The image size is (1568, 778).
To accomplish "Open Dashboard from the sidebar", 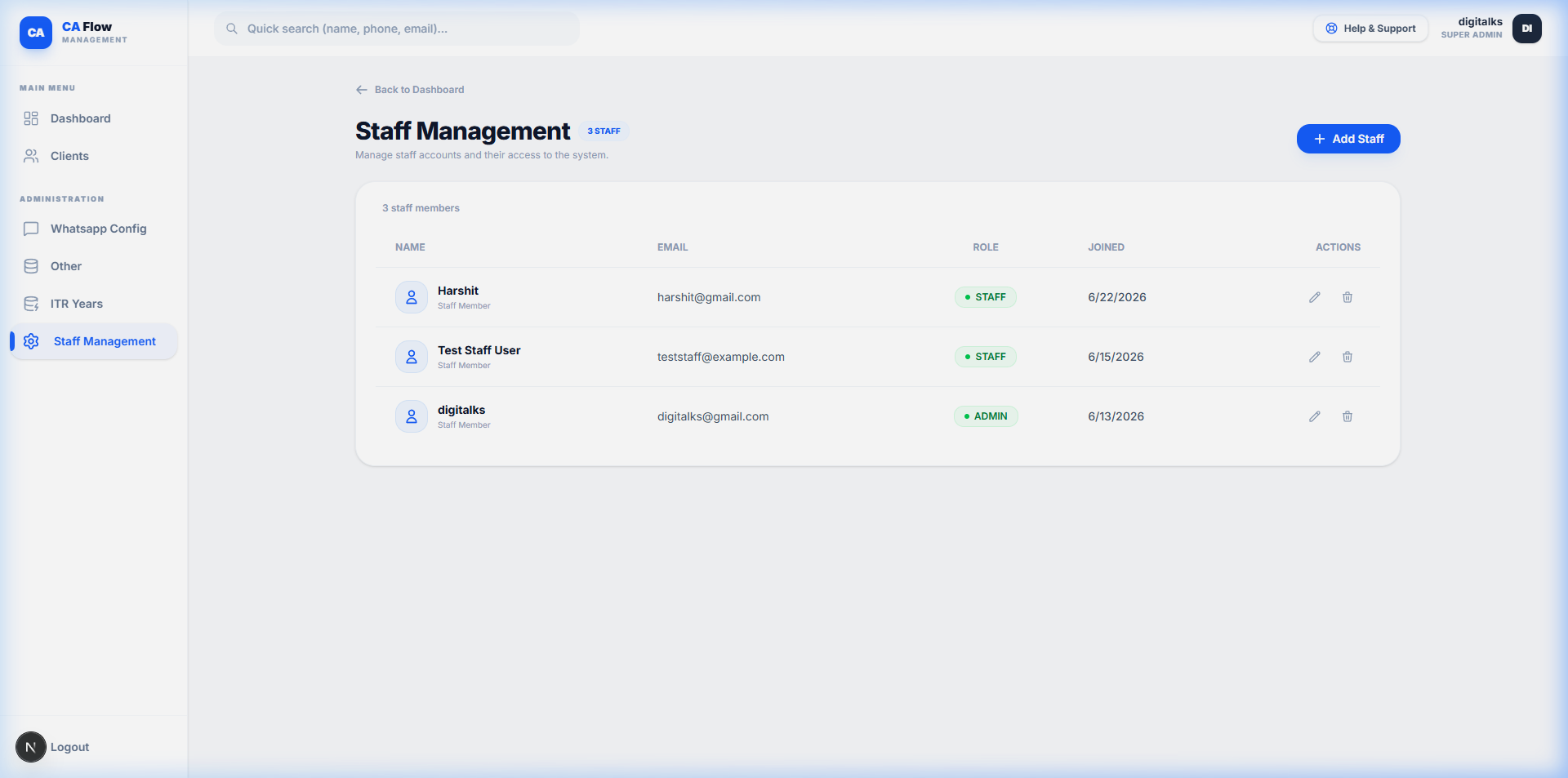I will [94, 118].
